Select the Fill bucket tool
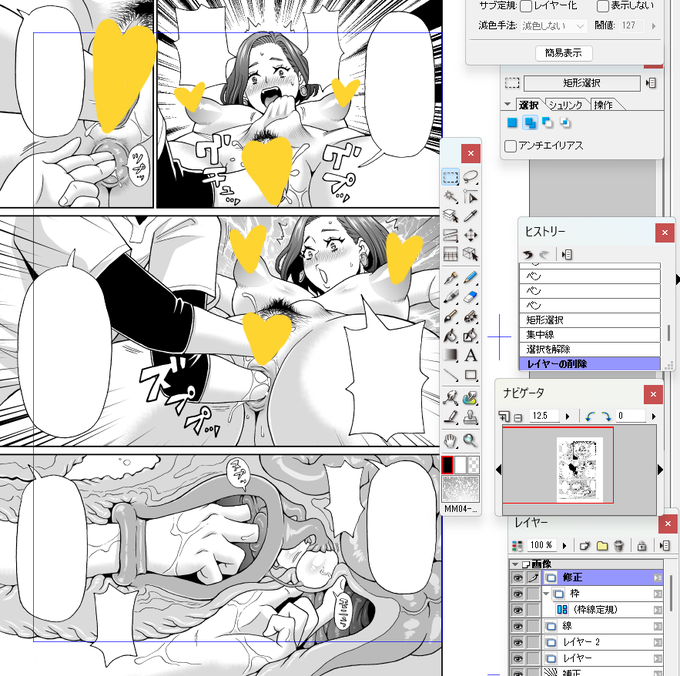 [451, 336]
